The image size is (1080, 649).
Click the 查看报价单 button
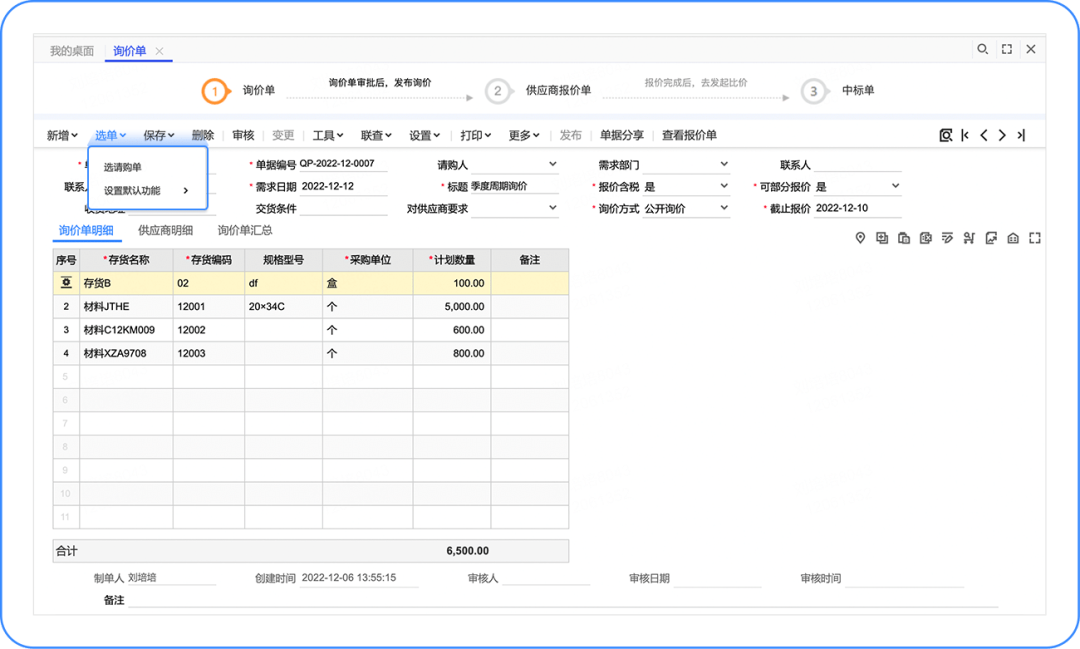689,136
